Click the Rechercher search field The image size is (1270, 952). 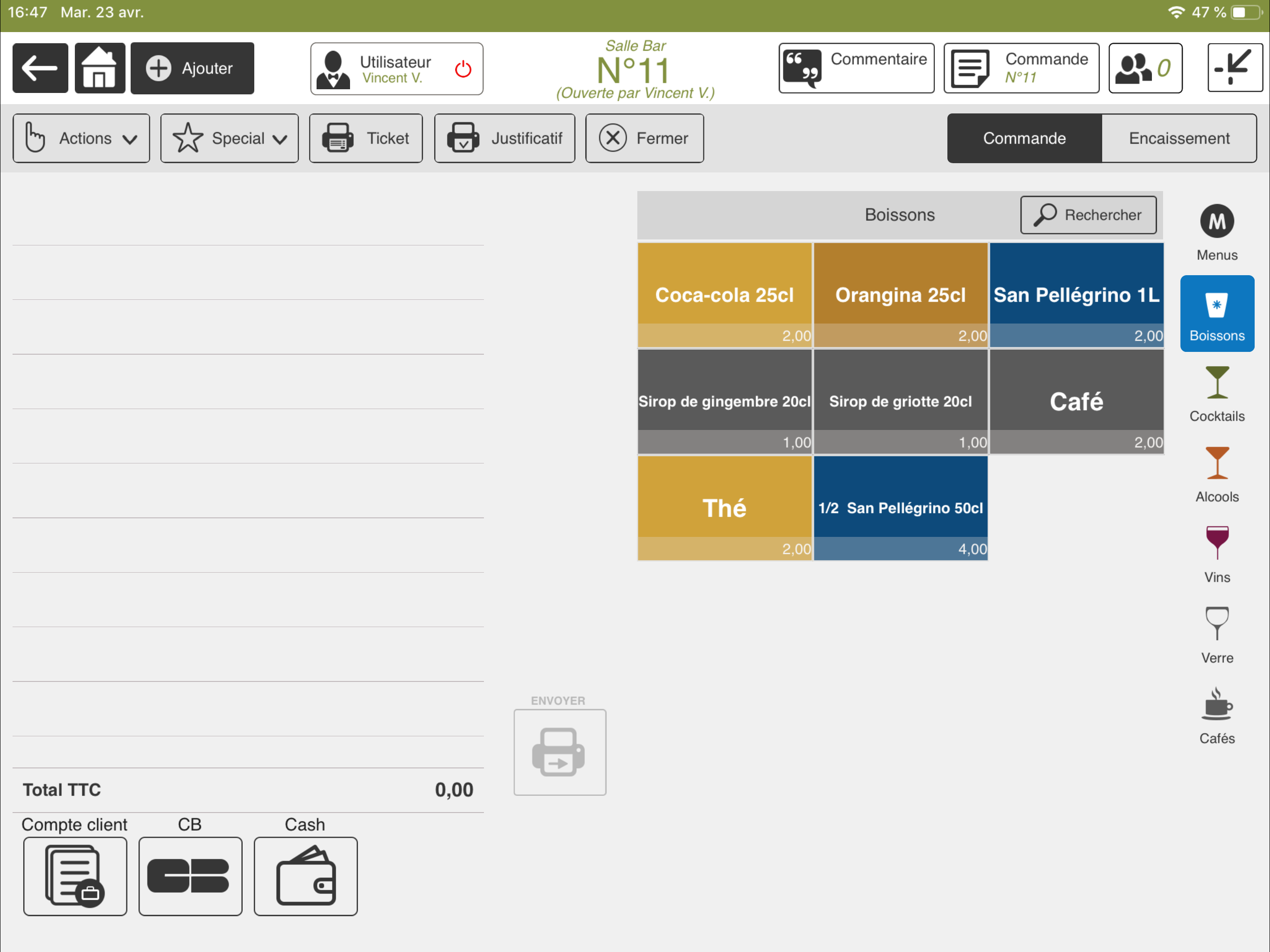(1088, 215)
